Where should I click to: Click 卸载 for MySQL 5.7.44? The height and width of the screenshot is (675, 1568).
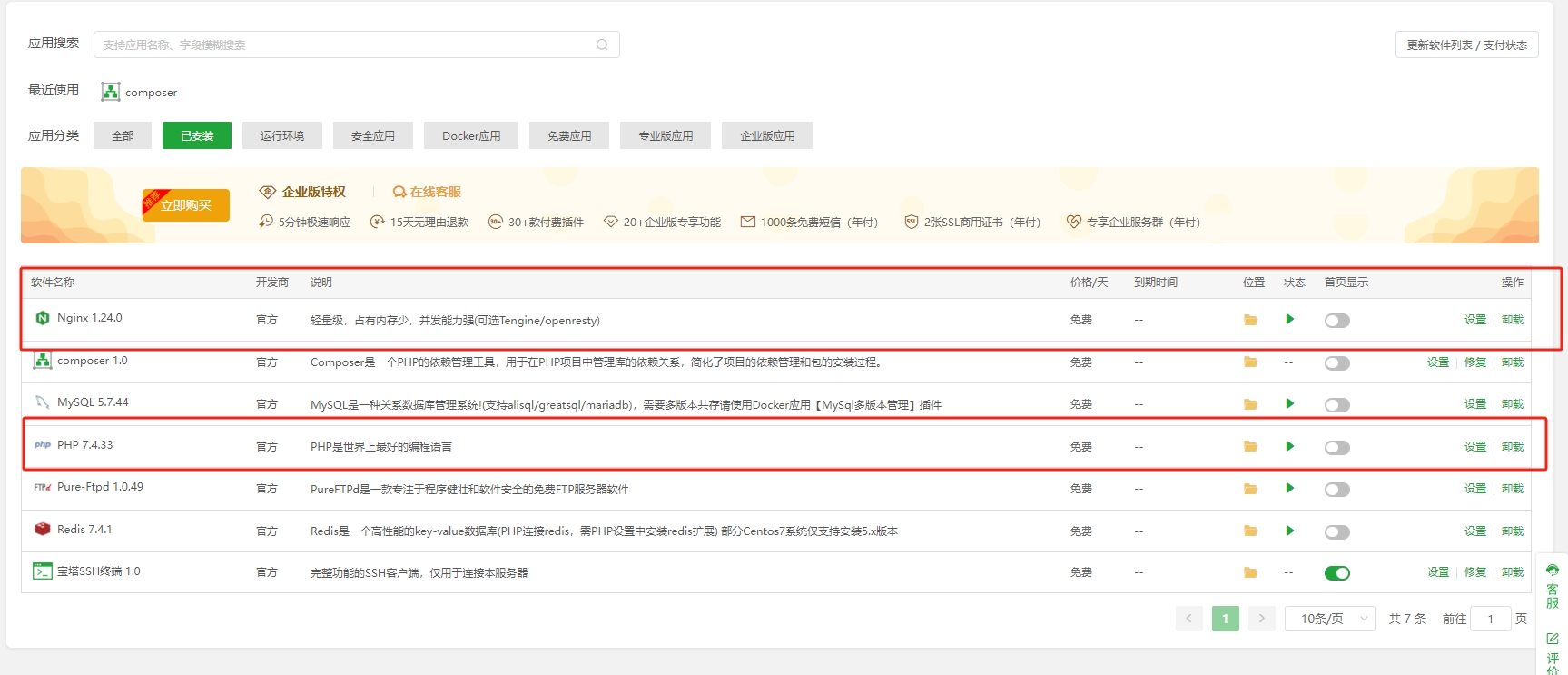coord(1513,404)
